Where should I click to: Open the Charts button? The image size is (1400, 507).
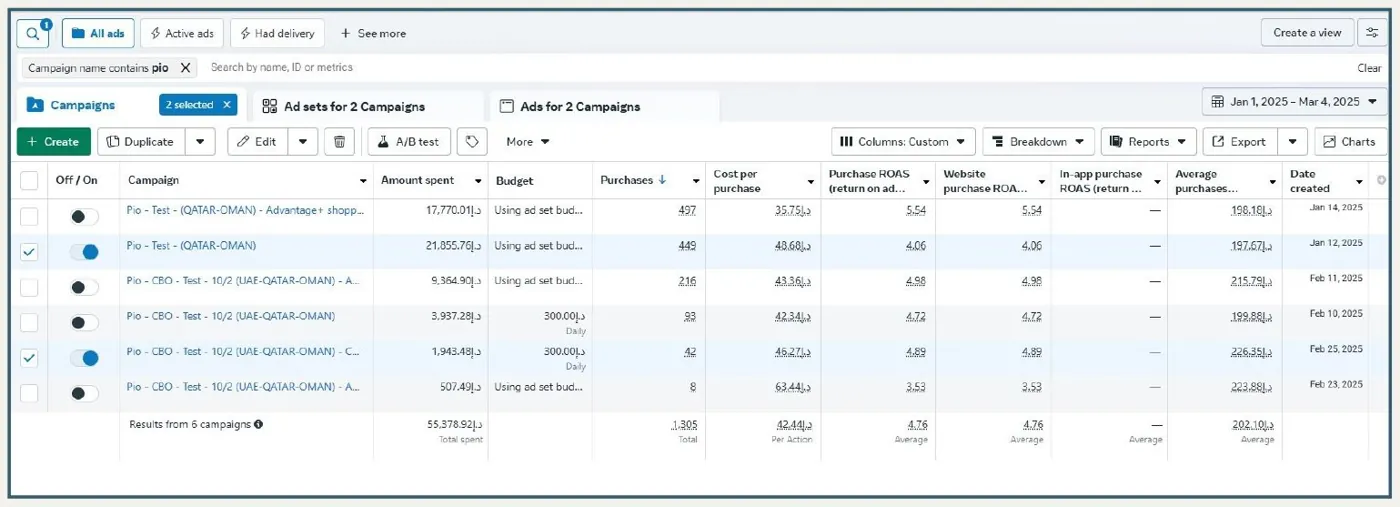[1351, 142]
